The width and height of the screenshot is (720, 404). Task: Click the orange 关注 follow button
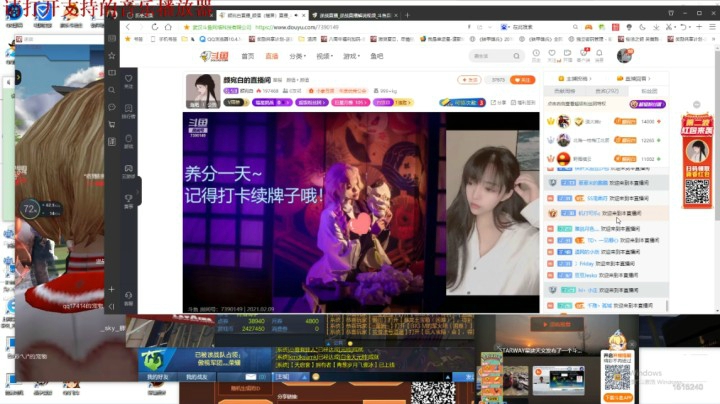click(523, 80)
